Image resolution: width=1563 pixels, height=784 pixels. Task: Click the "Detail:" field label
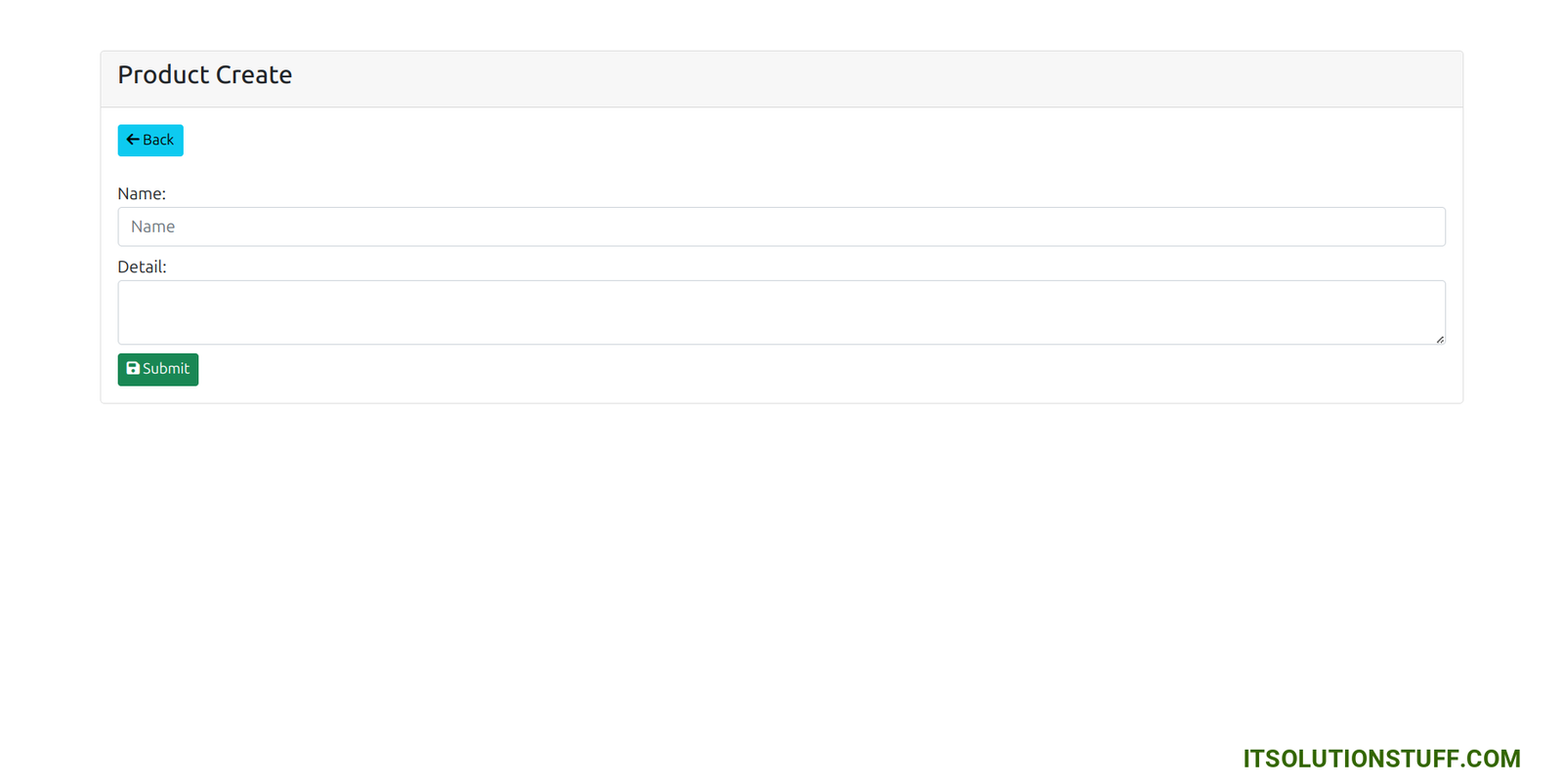(x=142, y=267)
